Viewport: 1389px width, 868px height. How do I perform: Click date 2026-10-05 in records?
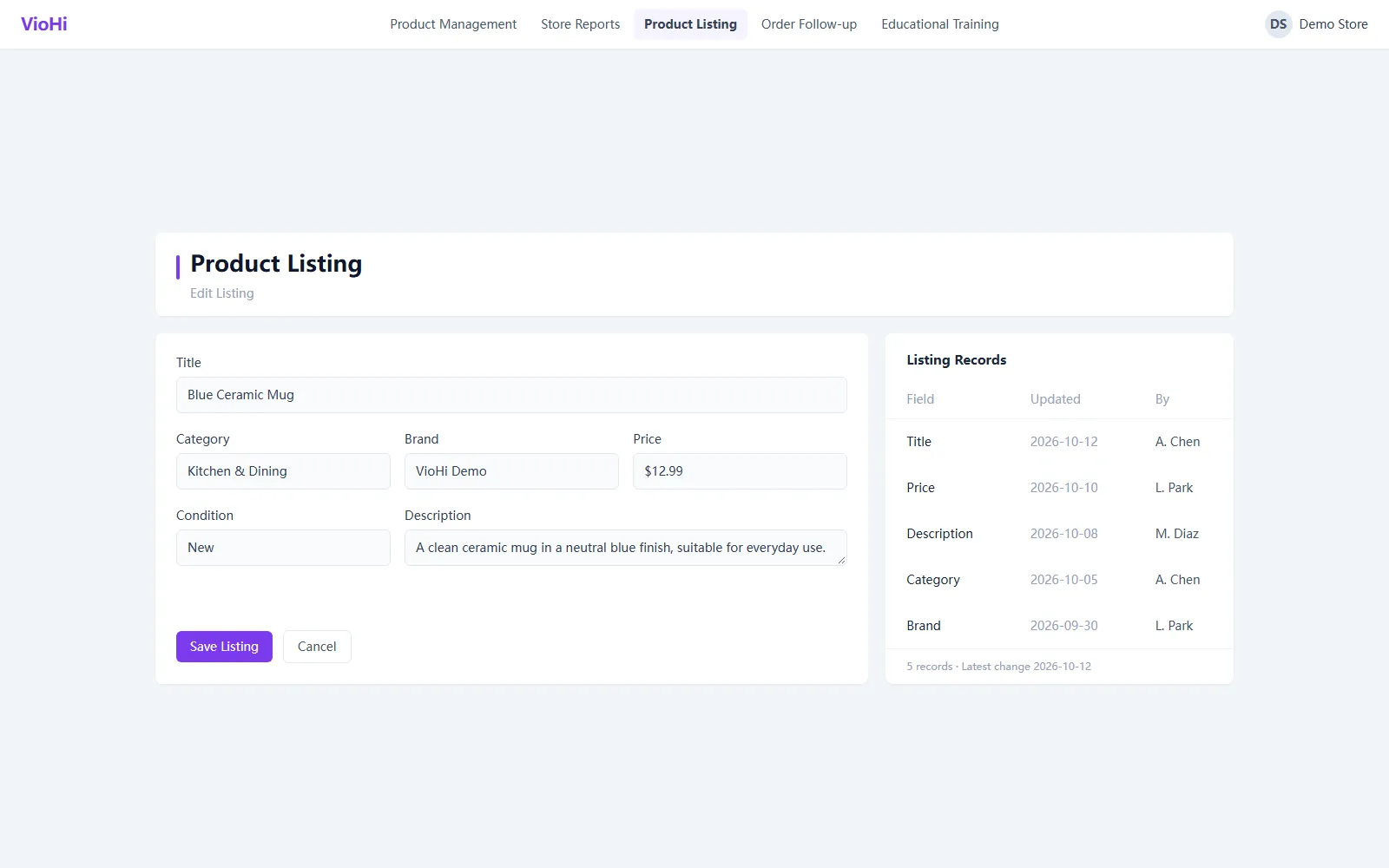click(x=1063, y=580)
